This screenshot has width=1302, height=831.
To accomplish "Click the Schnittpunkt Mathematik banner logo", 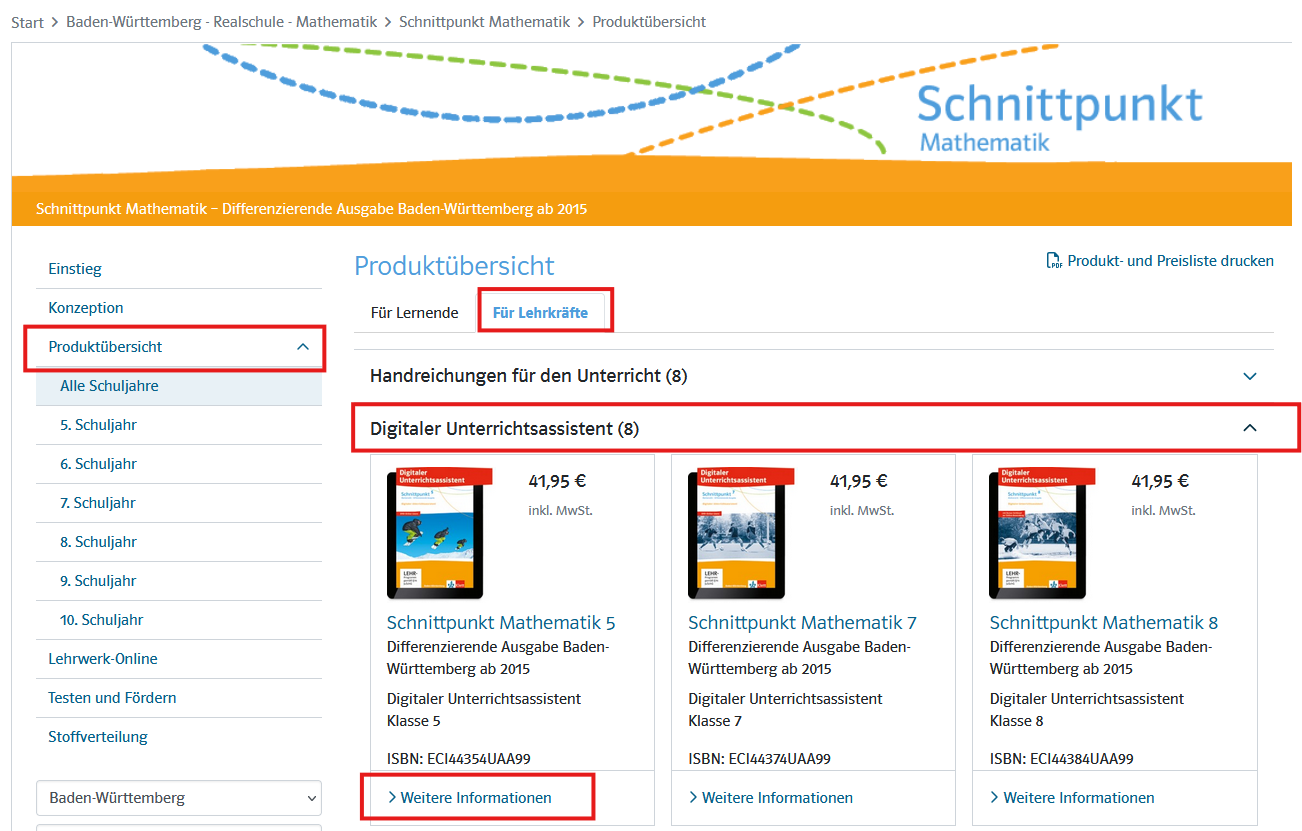I will click(1059, 118).
